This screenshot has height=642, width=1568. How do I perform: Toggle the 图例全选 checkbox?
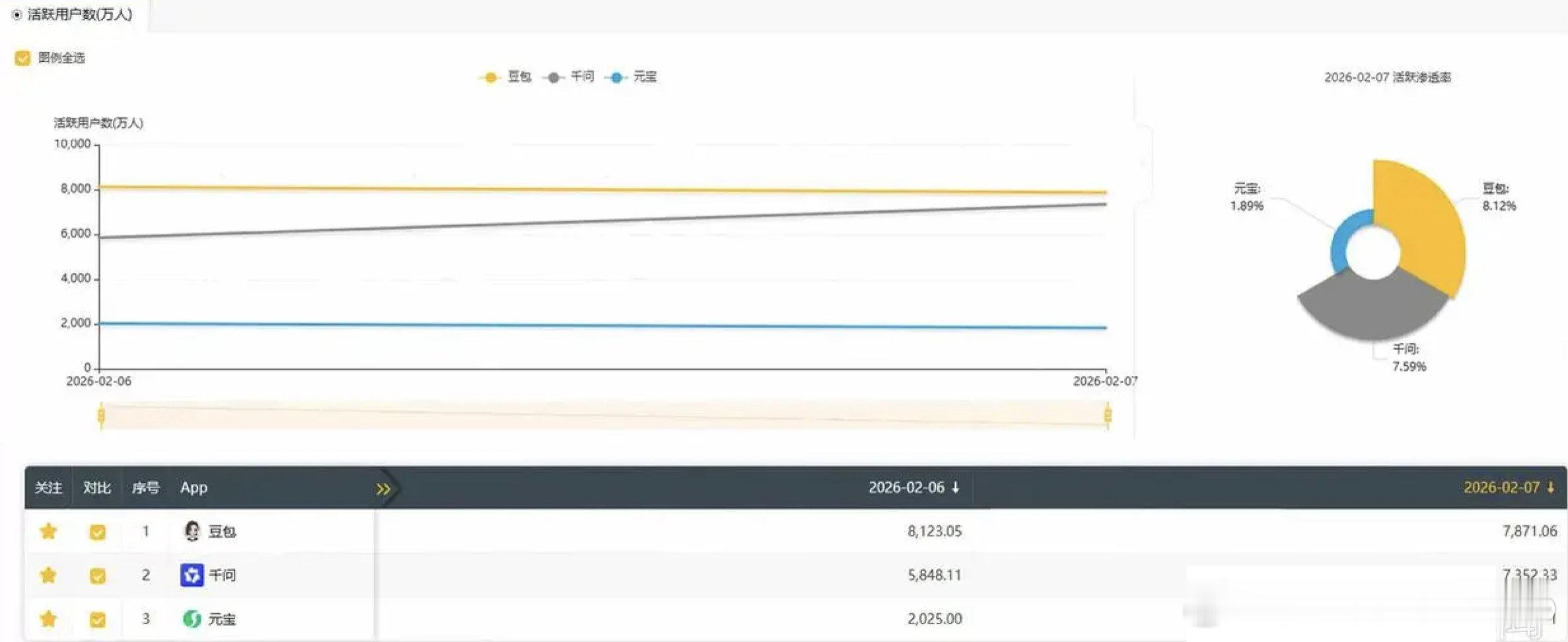point(22,58)
